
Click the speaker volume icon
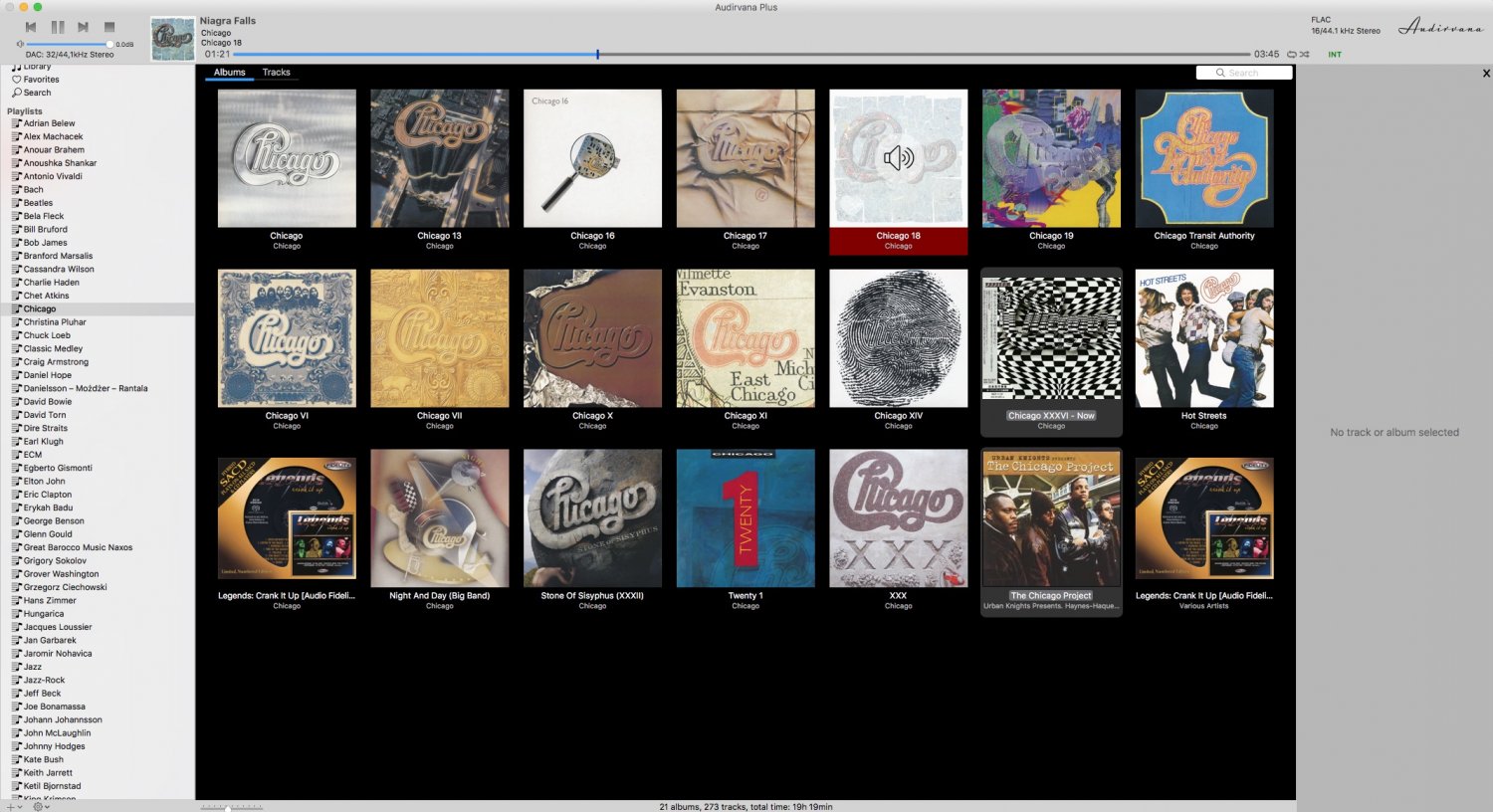[x=20, y=44]
